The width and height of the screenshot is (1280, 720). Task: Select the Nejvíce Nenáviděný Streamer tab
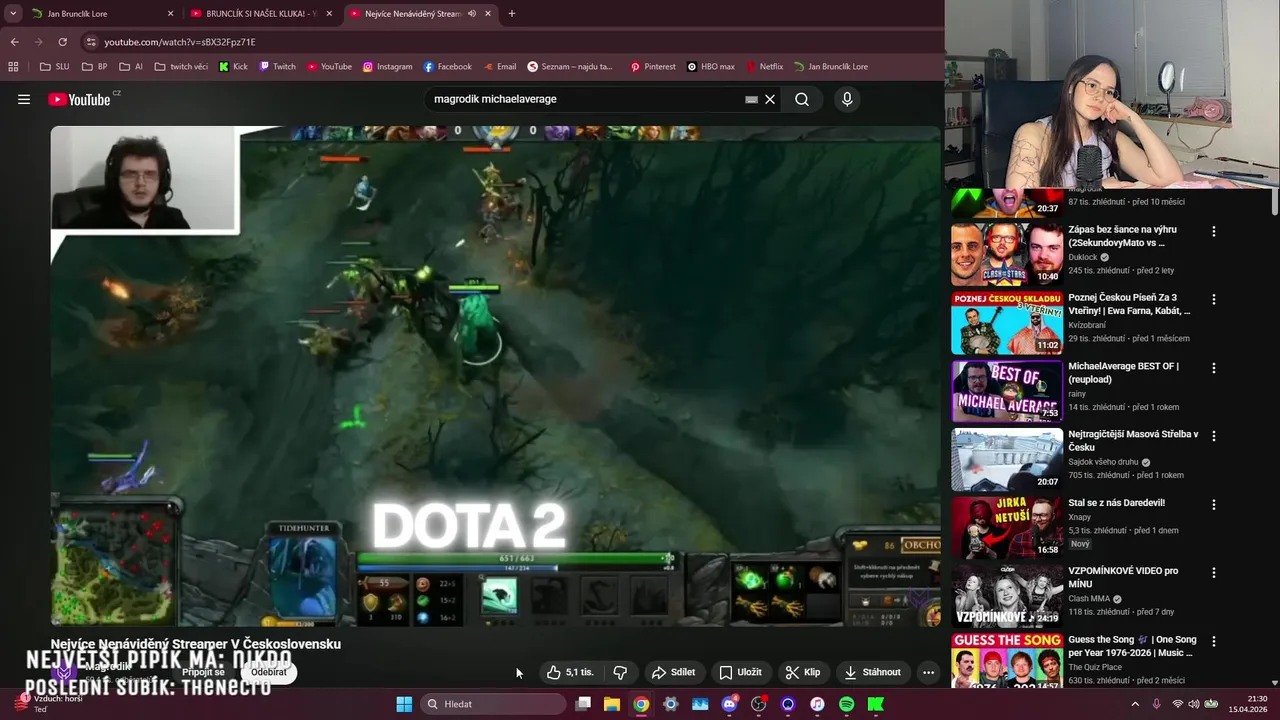pyautogui.click(x=421, y=14)
